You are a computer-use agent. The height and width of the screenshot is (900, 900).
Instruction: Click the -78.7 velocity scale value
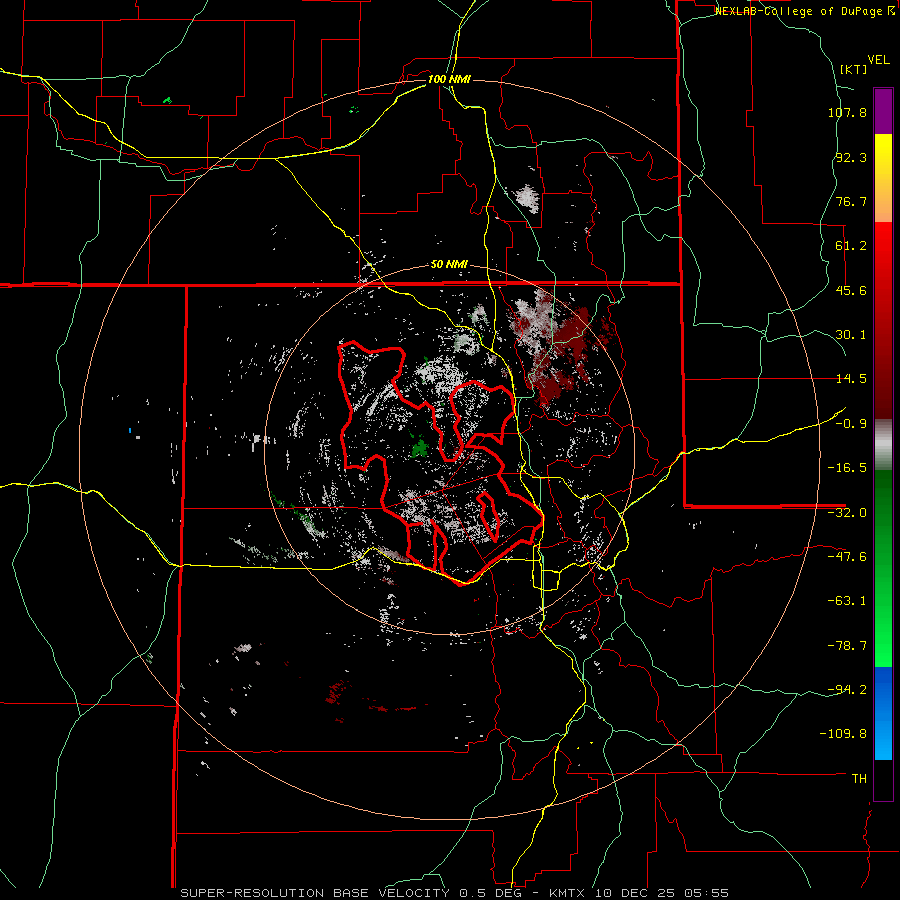click(x=847, y=646)
